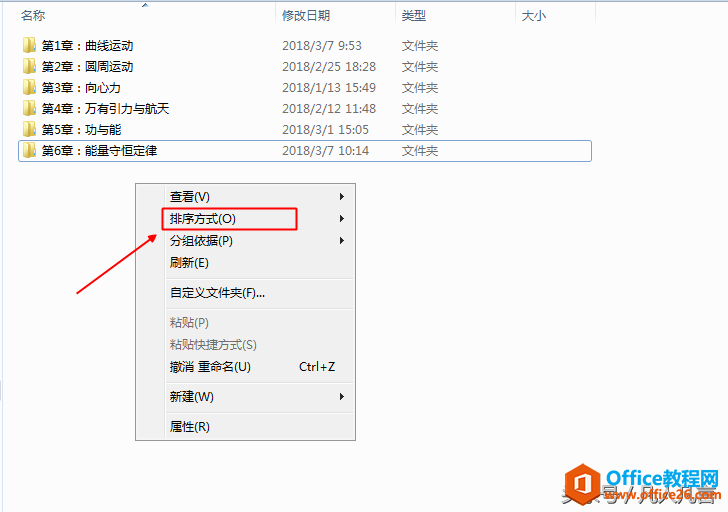This screenshot has width=728, height=512.
Task: Select folder name 第5章：功与能
Action: [x=82, y=130]
